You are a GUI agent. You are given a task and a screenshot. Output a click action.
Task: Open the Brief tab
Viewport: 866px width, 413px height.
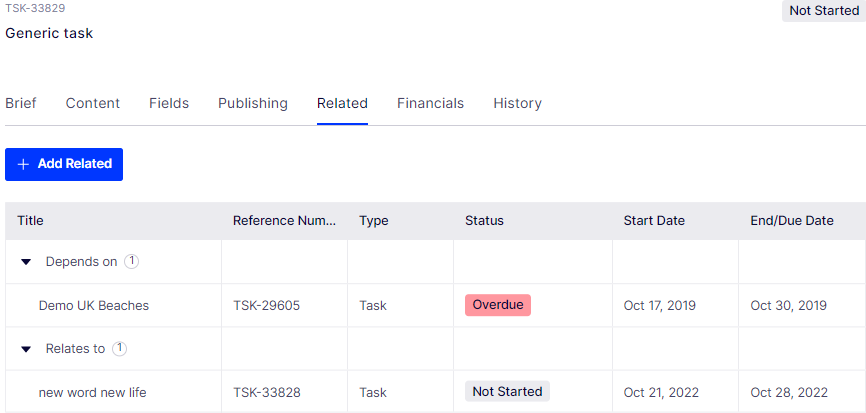pos(21,103)
